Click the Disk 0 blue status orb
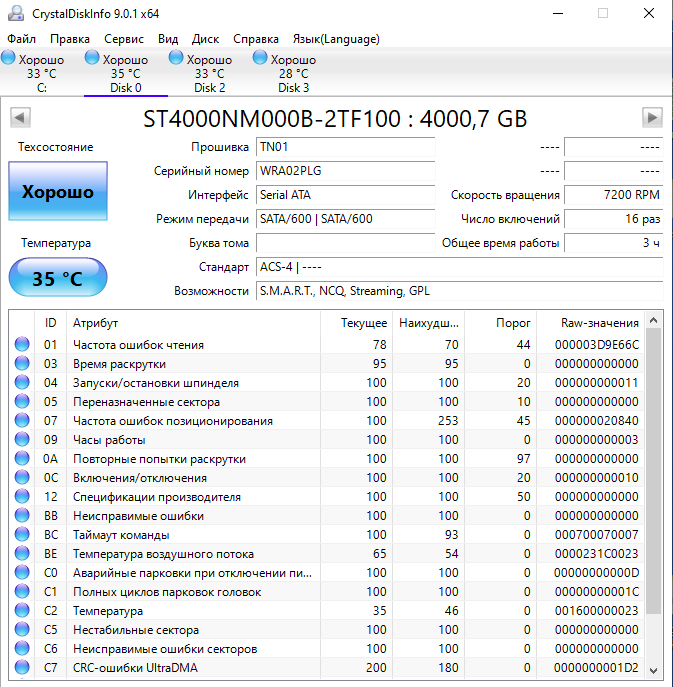The height and width of the screenshot is (687, 673). [x=92, y=57]
